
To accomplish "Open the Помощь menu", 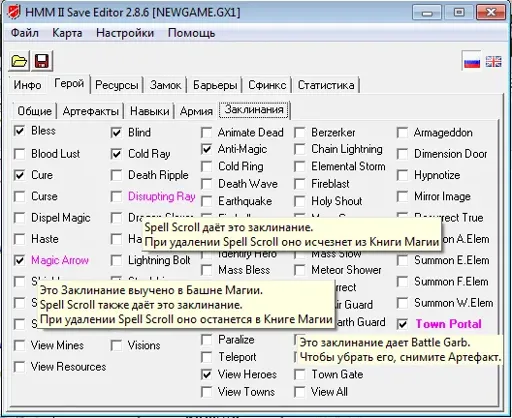I will [191, 33].
